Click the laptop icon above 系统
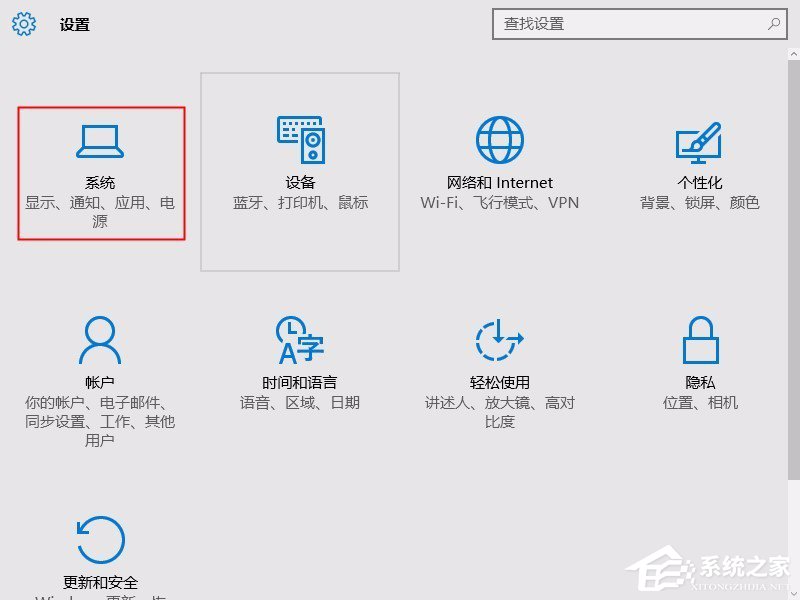The height and width of the screenshot is (600, 800). (100, 138)
